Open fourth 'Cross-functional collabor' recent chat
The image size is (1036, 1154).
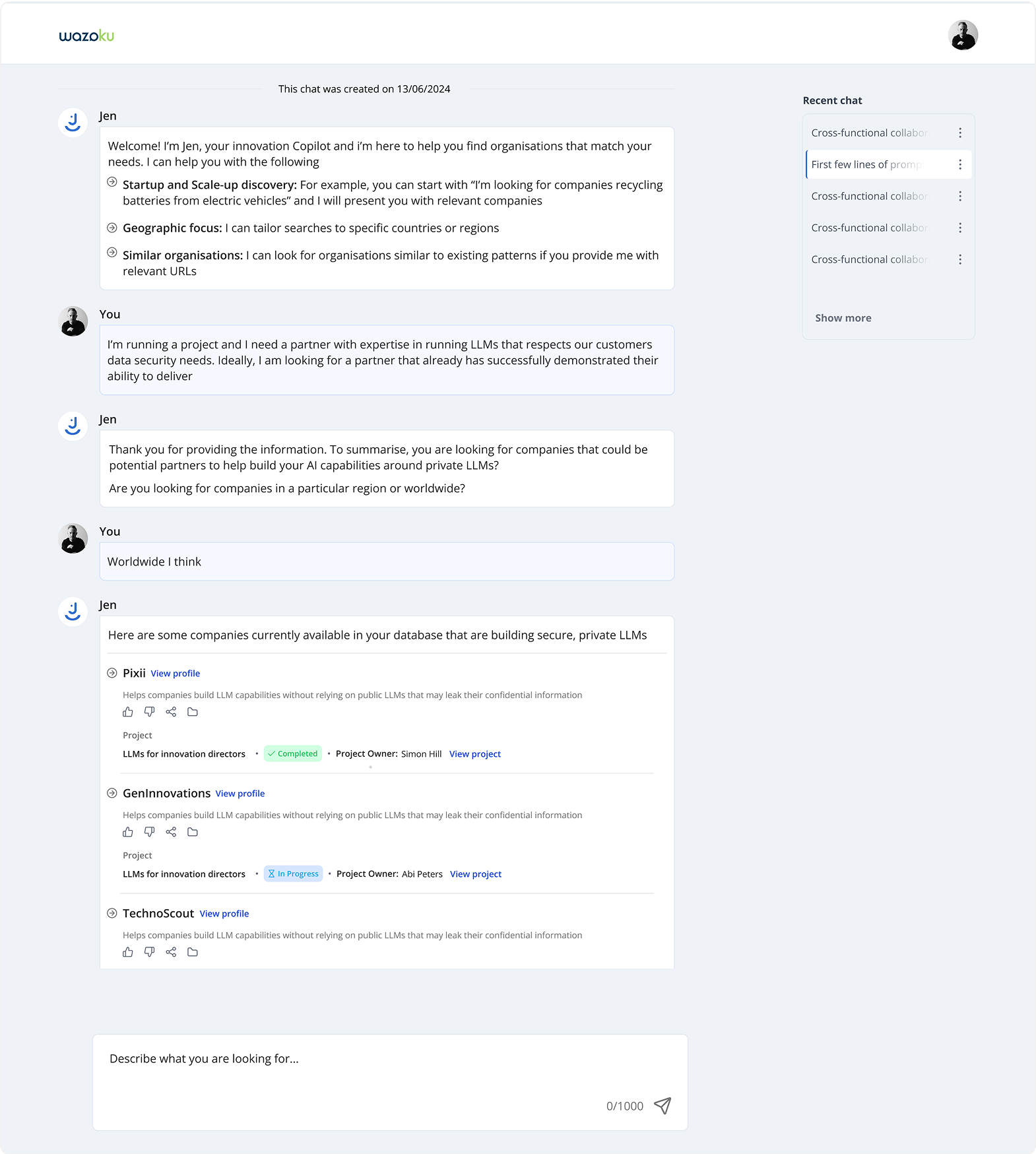tap(870, 228)
